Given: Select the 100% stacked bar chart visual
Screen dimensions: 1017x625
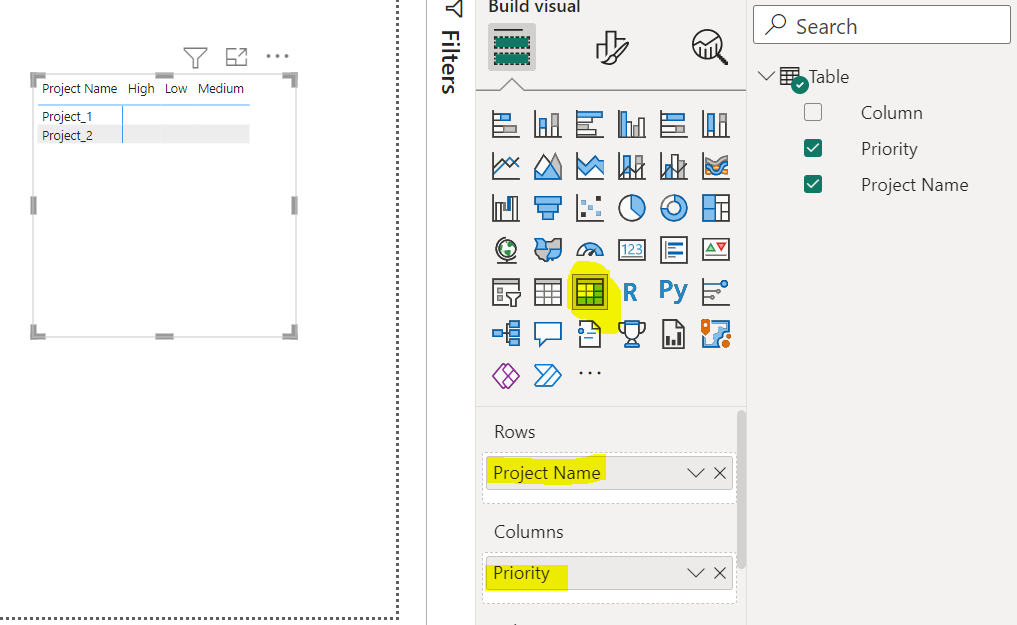Looking at the screenshot, I should coord(674,124).
